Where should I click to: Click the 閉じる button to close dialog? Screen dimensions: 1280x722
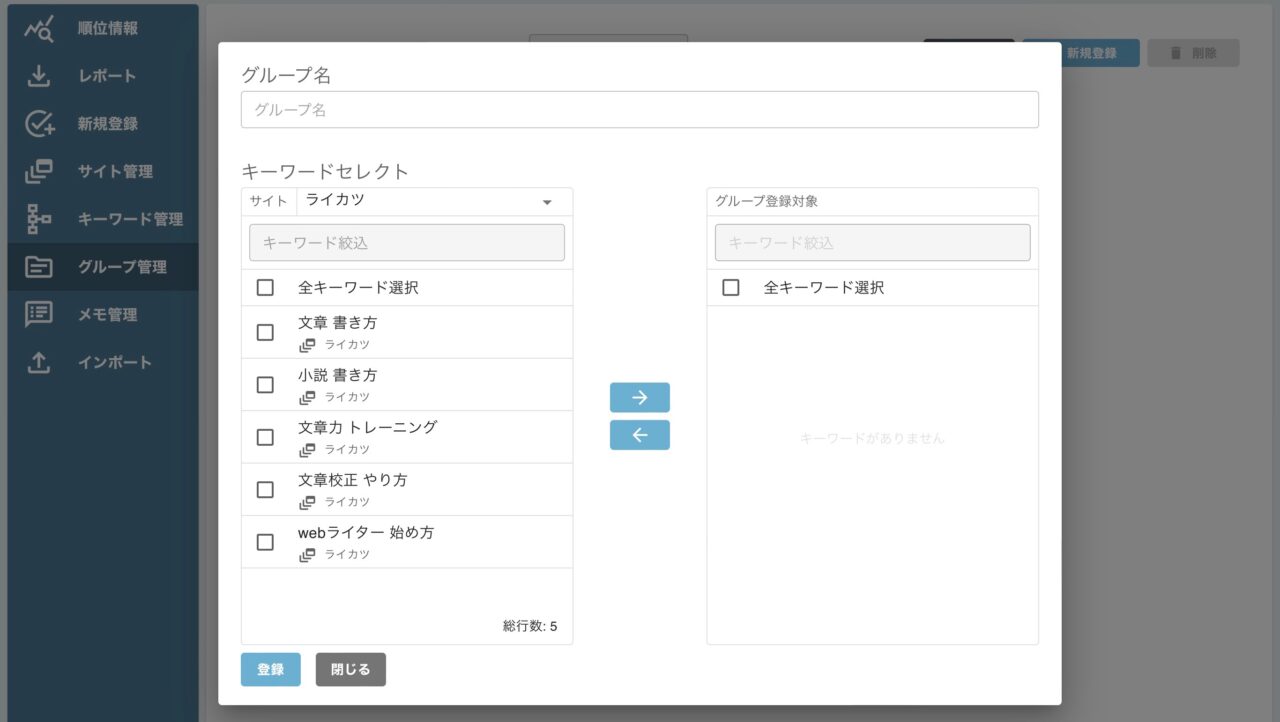tap(350, 670)
